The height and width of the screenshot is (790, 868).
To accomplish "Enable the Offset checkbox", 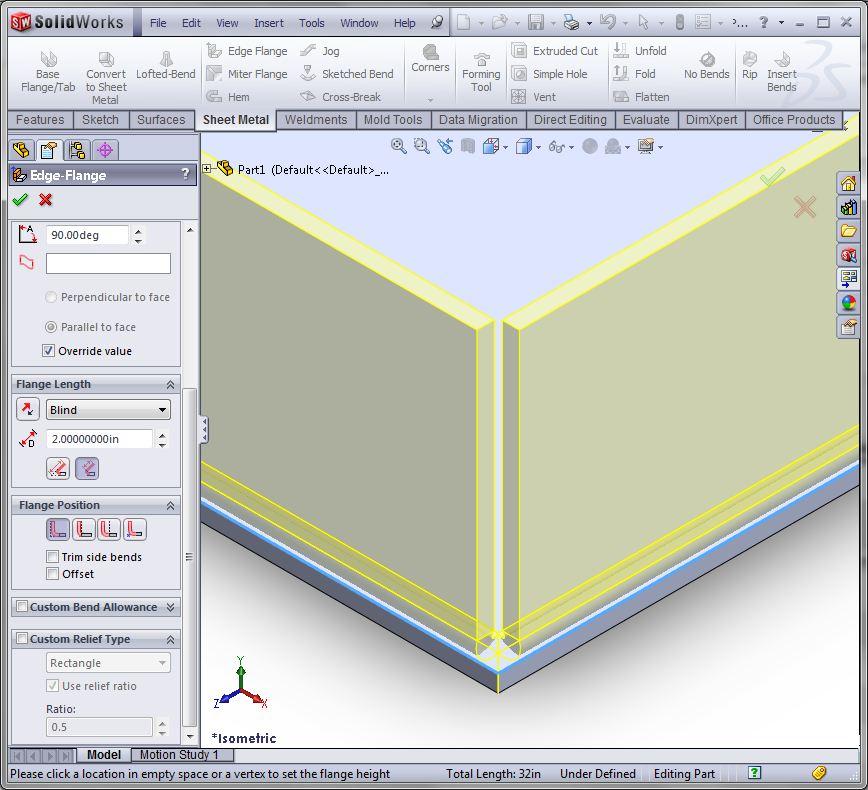I will (x=53, y=574).
